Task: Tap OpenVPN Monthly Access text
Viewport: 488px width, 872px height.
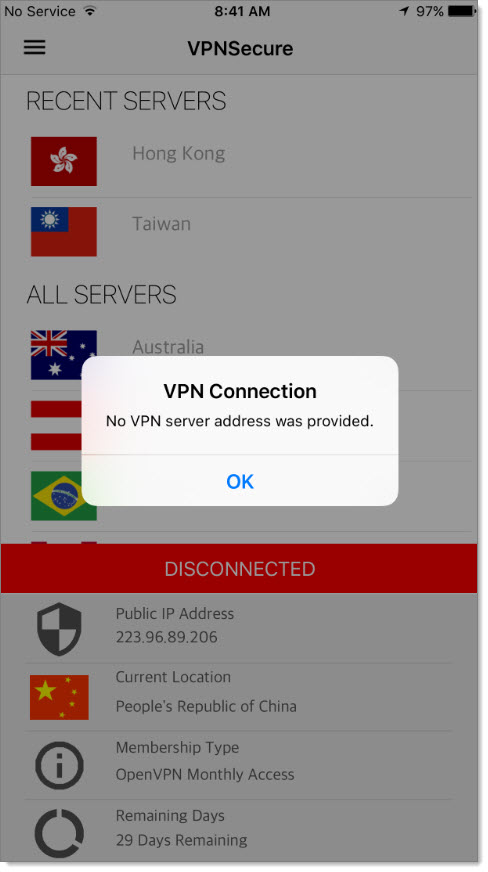Action: [205, 774]
